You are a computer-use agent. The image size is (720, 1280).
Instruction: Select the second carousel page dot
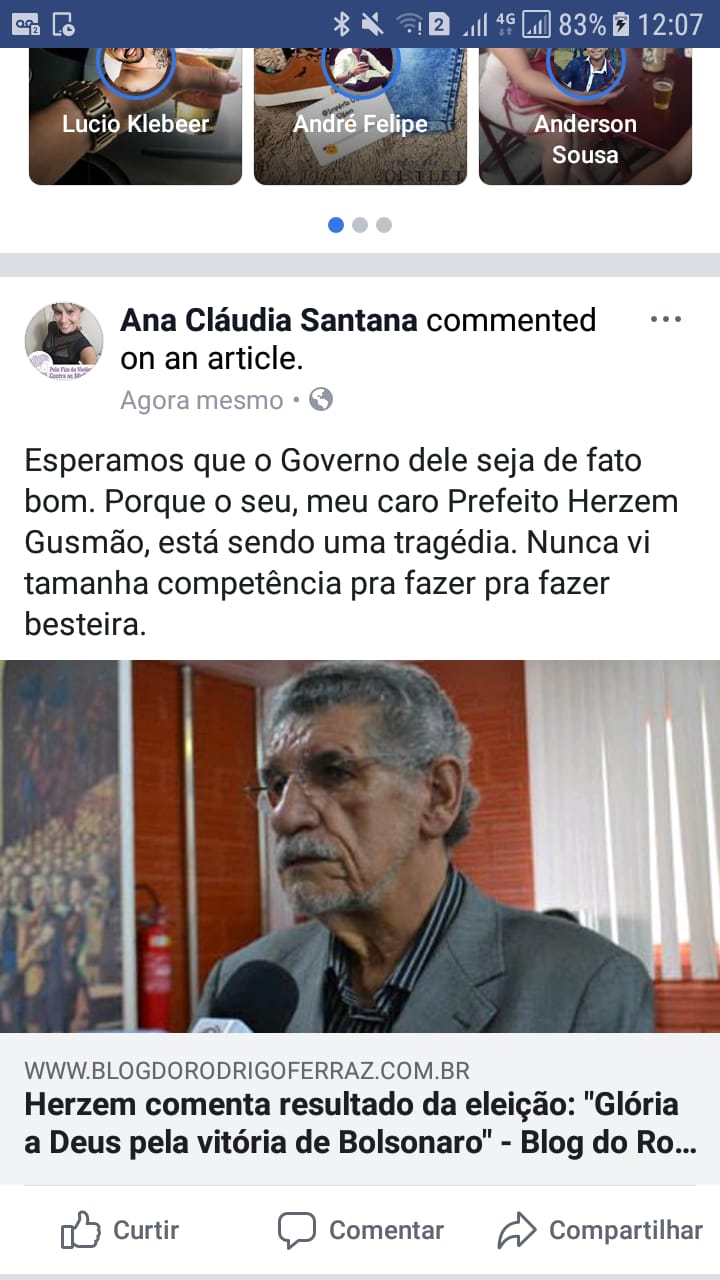pyautogui.click(x=360, y=225)
